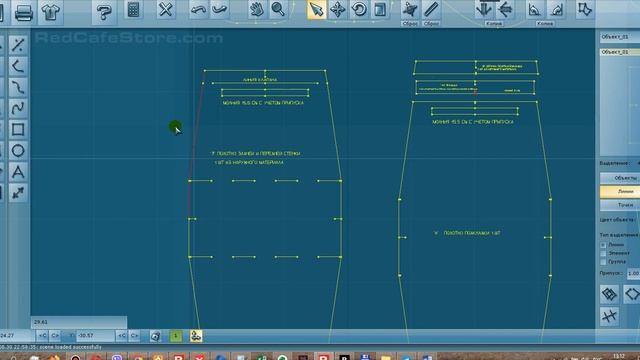Click the pin reset tool above first Сброс
Image resolution: width=640 pixels, height=360 pixels.
(x=409, y=9)
